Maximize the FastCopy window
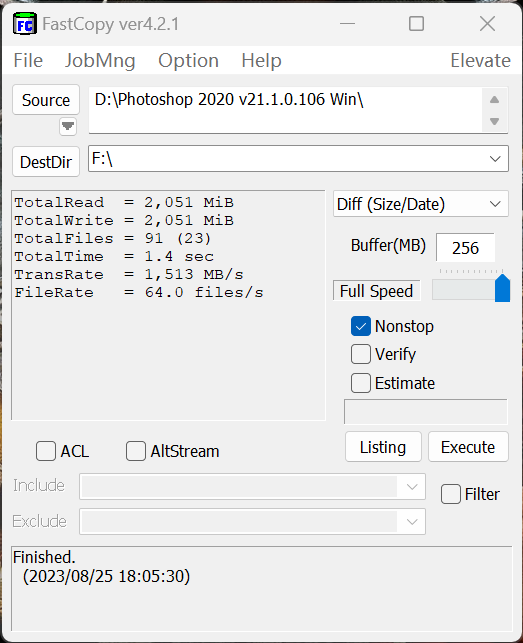The width and height of the screenshot is (523, 643). tap(416, 24)
